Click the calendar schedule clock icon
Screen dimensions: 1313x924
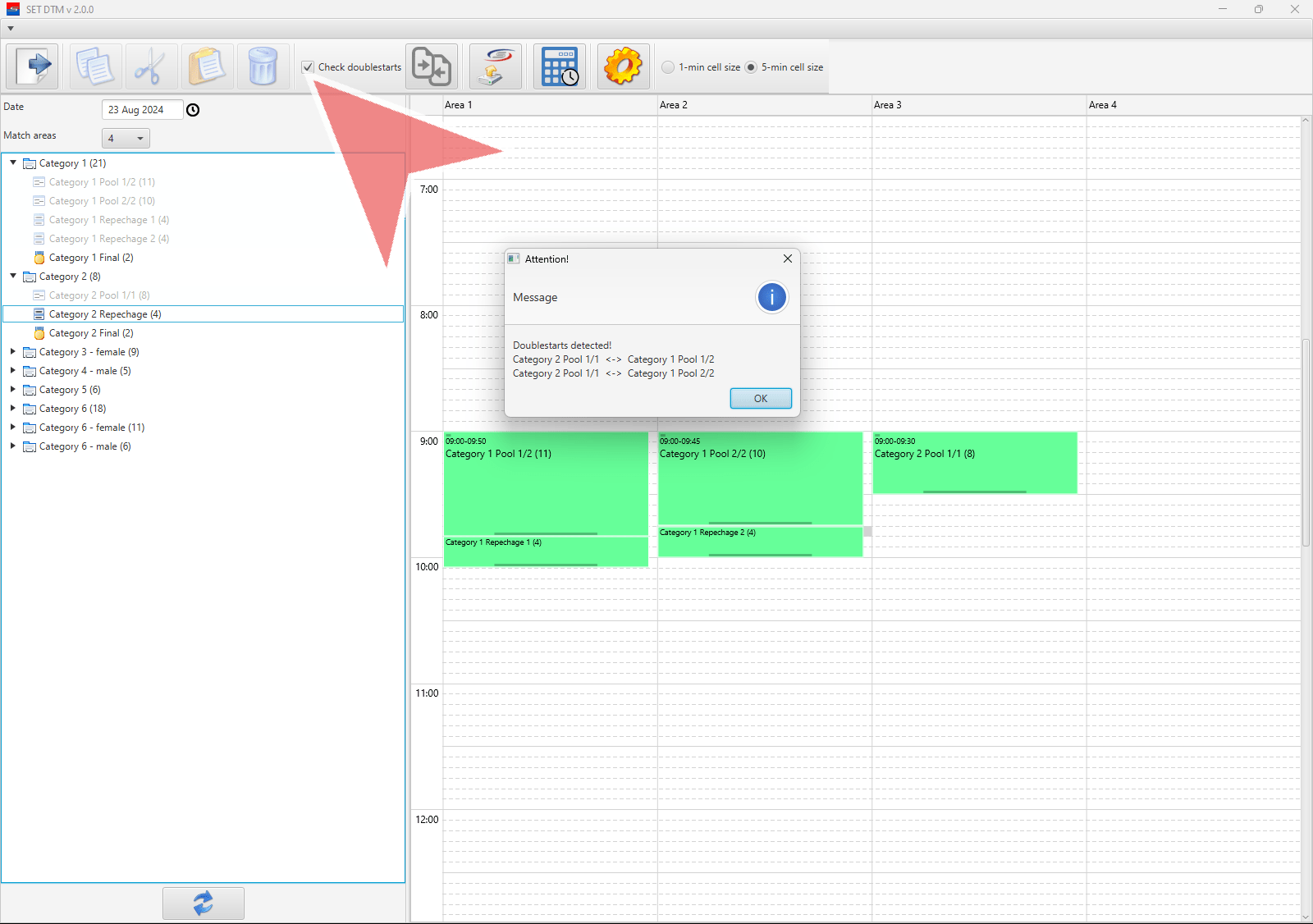560,66
